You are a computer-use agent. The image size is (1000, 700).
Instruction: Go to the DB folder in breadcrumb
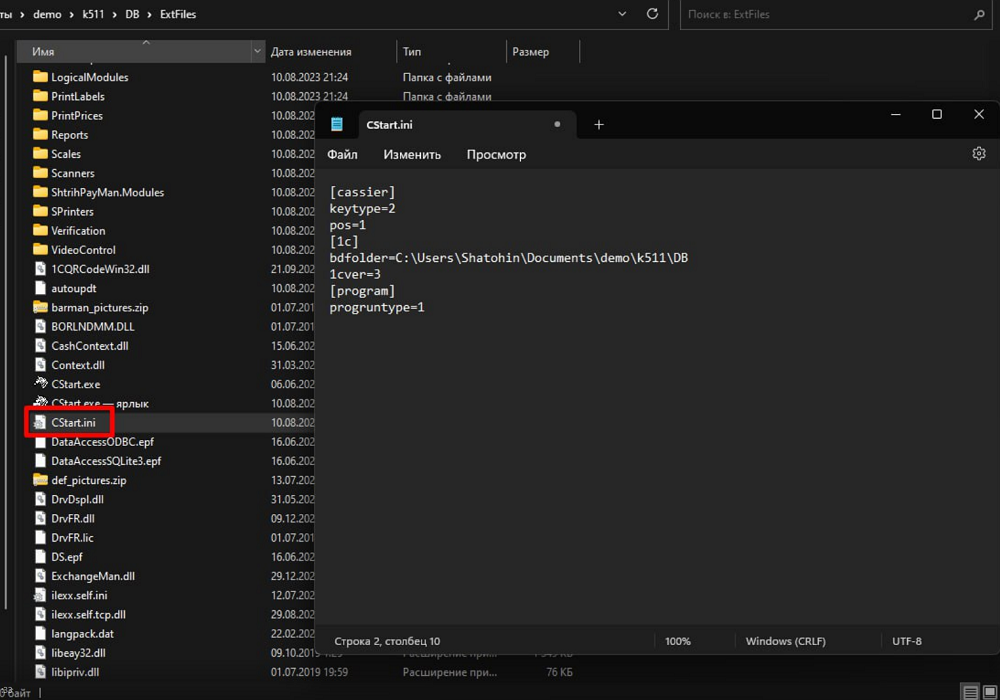click(x=132, y=14)
